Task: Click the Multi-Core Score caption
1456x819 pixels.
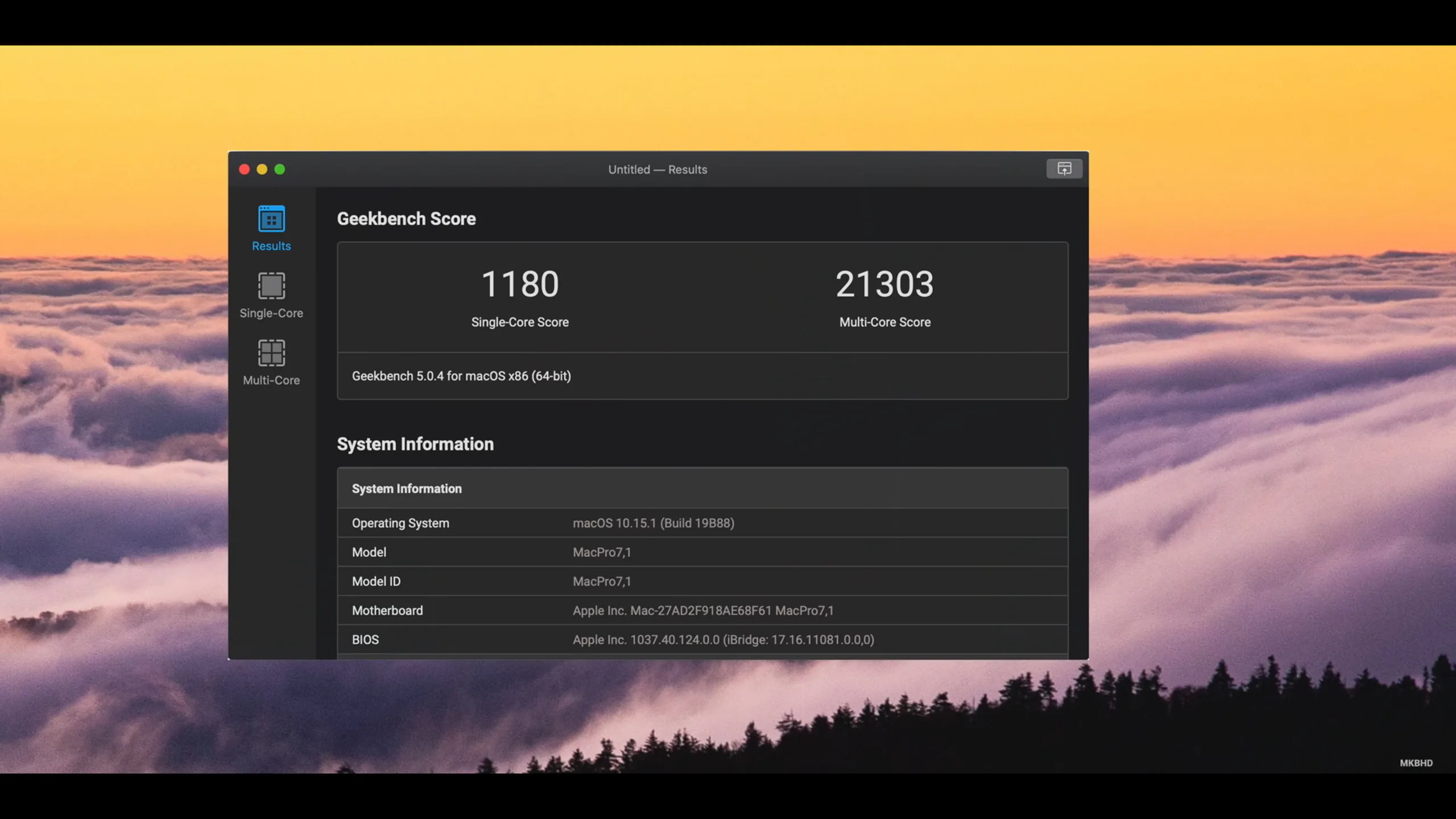Action: point(885,322)
